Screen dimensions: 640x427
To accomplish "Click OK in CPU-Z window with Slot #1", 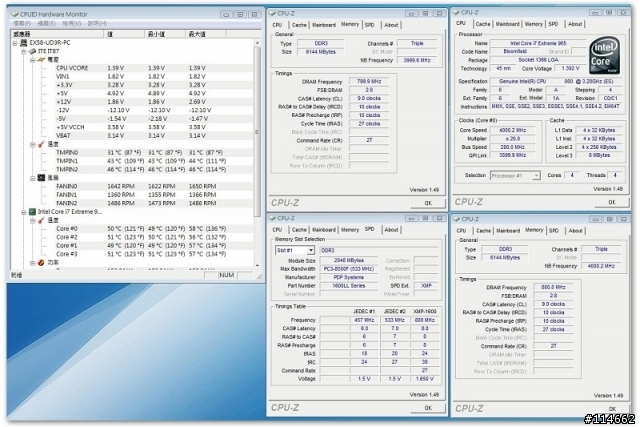I will click(x=428, y=408).
